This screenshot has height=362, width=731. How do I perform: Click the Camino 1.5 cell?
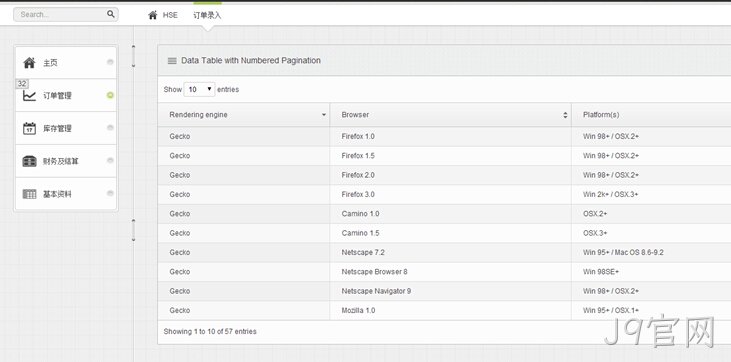450,233
